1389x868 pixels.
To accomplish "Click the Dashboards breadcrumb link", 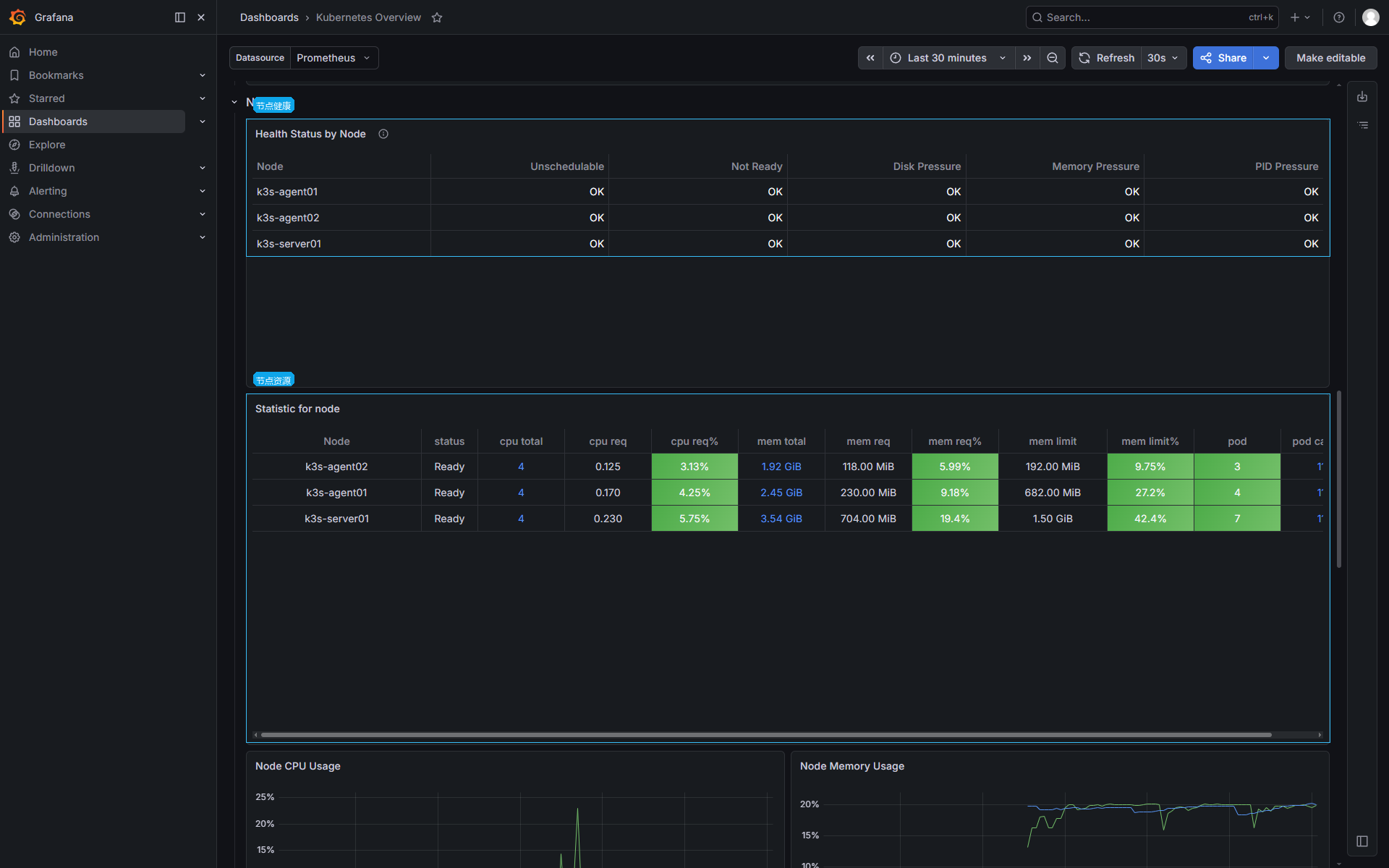I will [269, 17].
